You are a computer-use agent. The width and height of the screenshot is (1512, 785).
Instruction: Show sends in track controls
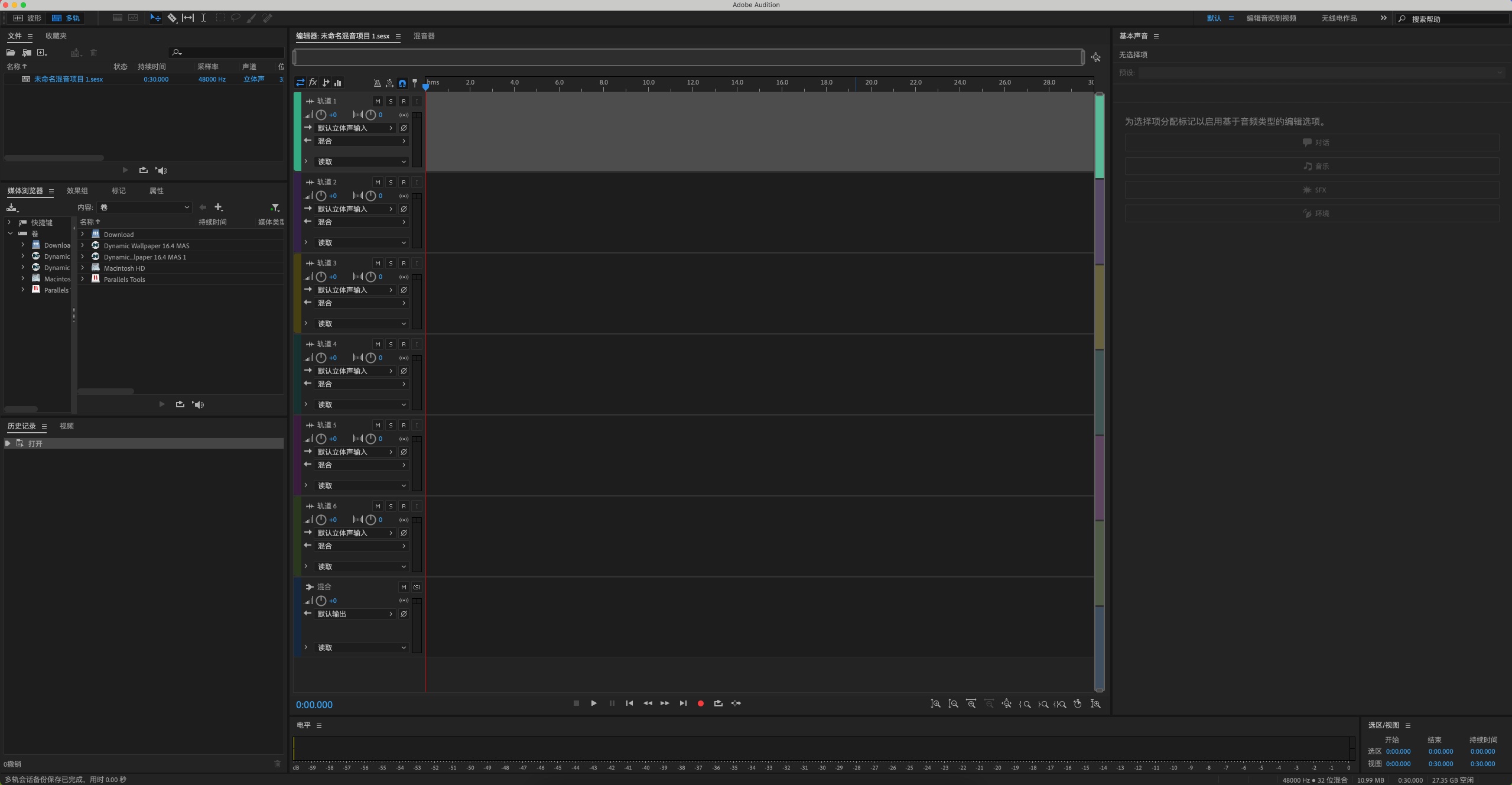326,83
